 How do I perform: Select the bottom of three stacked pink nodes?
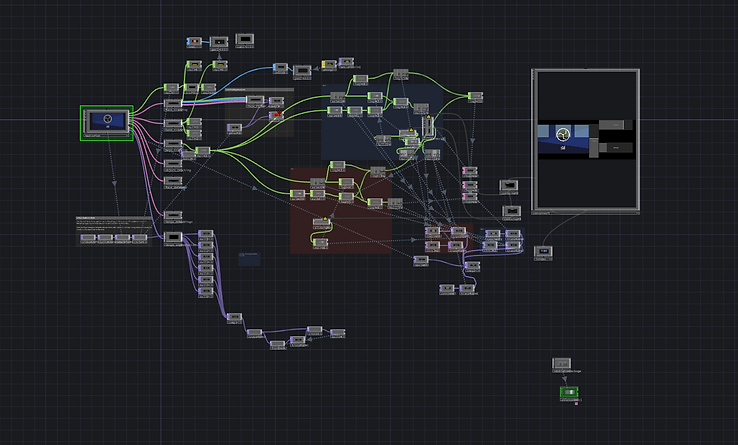470,197
